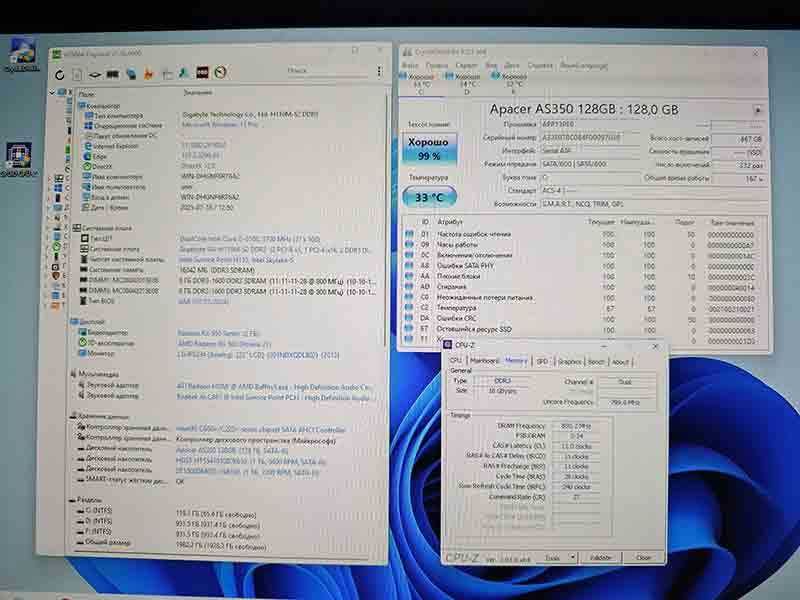The width and height of the screenshot is (800, 600).
Task: Switch to the CPU tab in CPU-Z
Action: point(456,361)
